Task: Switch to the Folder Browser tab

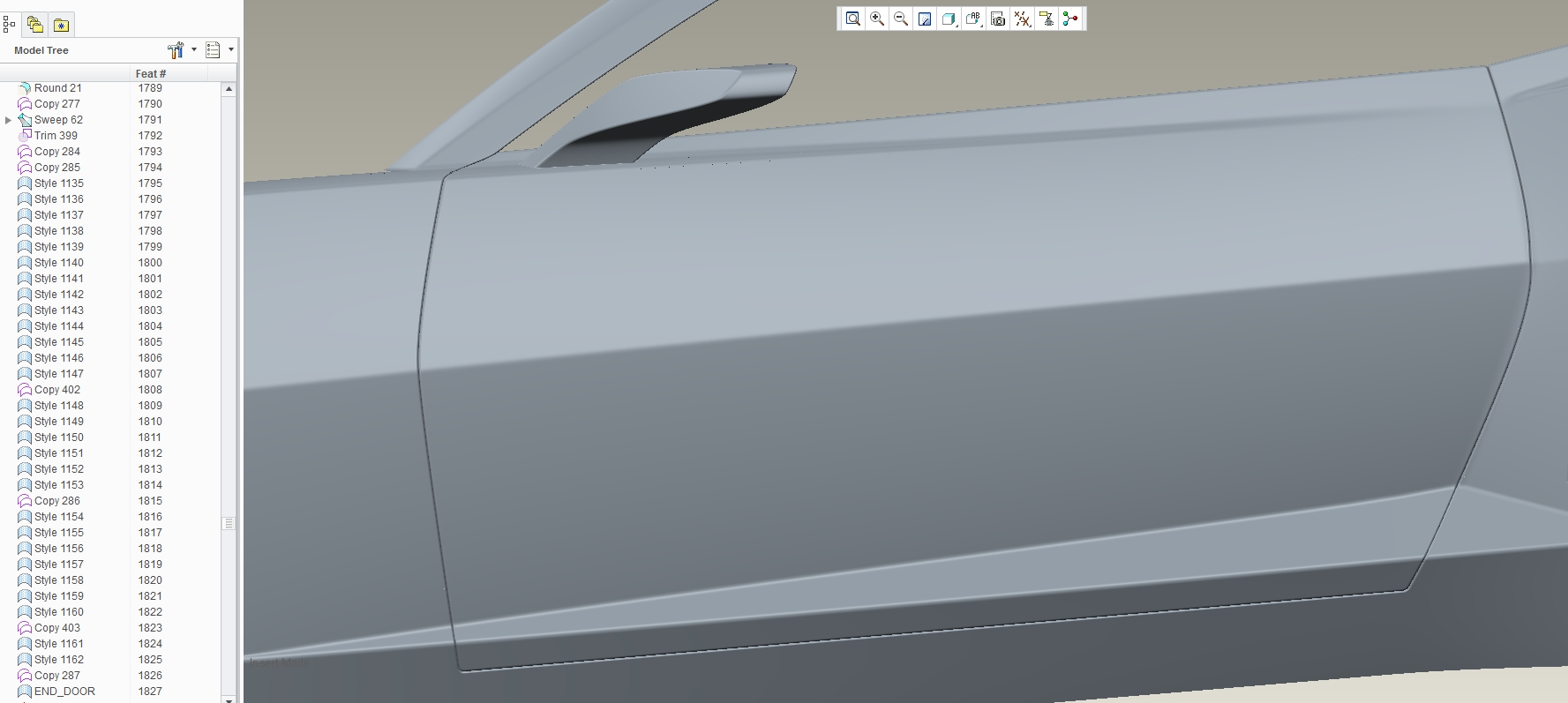Action: tap(34, 25)
